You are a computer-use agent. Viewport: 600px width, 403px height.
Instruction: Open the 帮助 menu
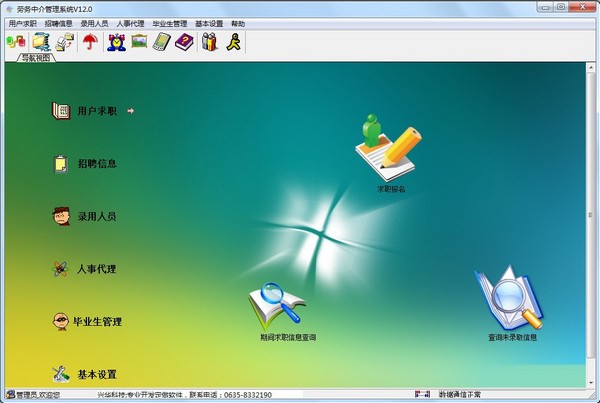[238, 24]
